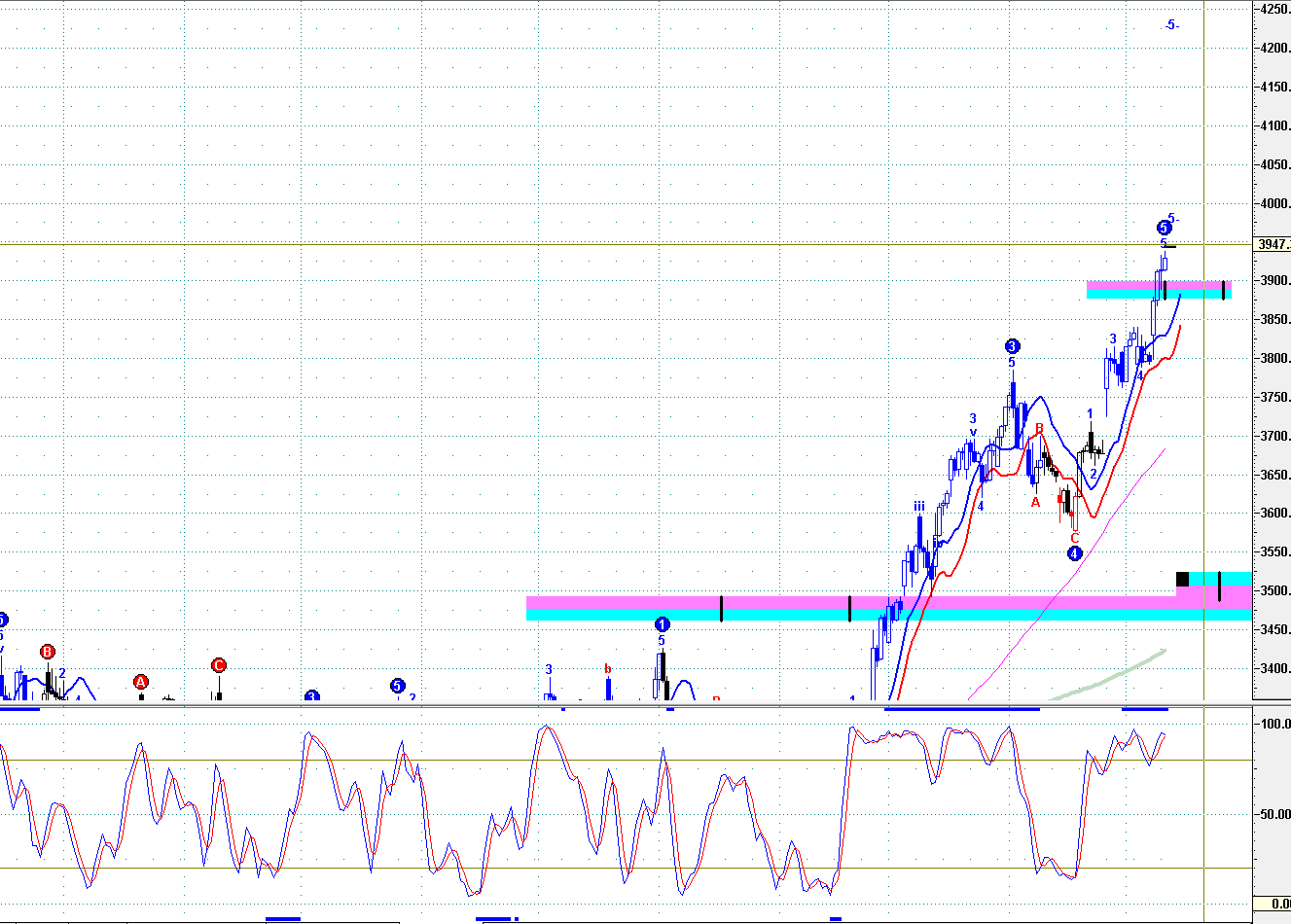The width and height of the screenshot is (1291, 924).
Task: Click the 100.0 oscillator scale label
Action: coord(1275,724)
